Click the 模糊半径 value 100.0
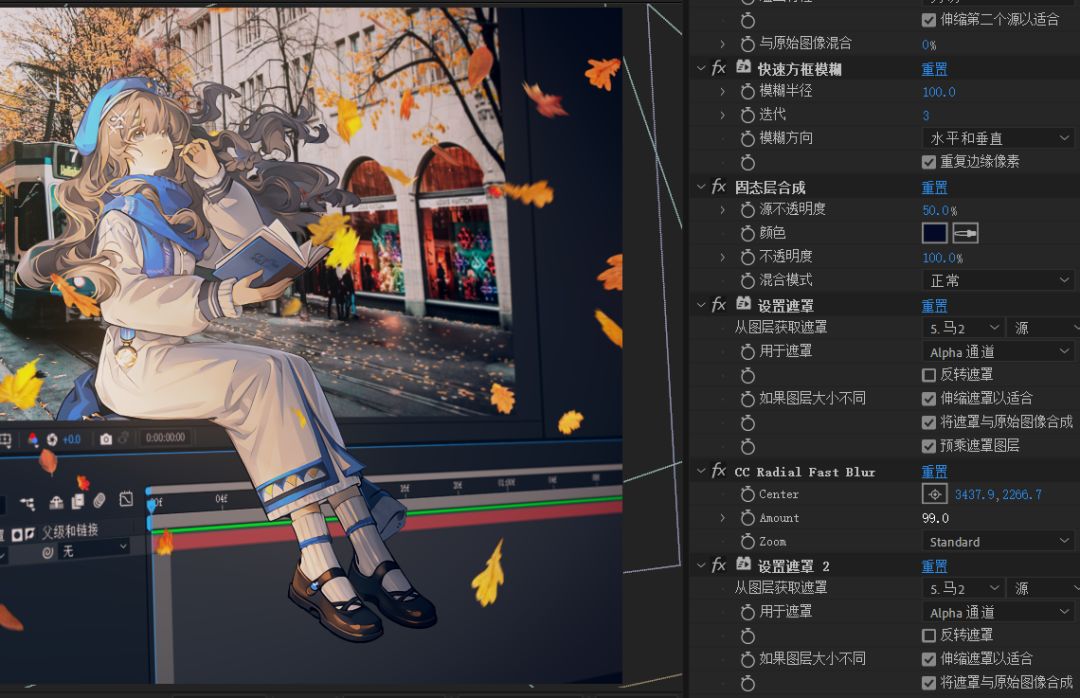The height and width of the screenshot is (698, 1080). click(x=938, y=92)
